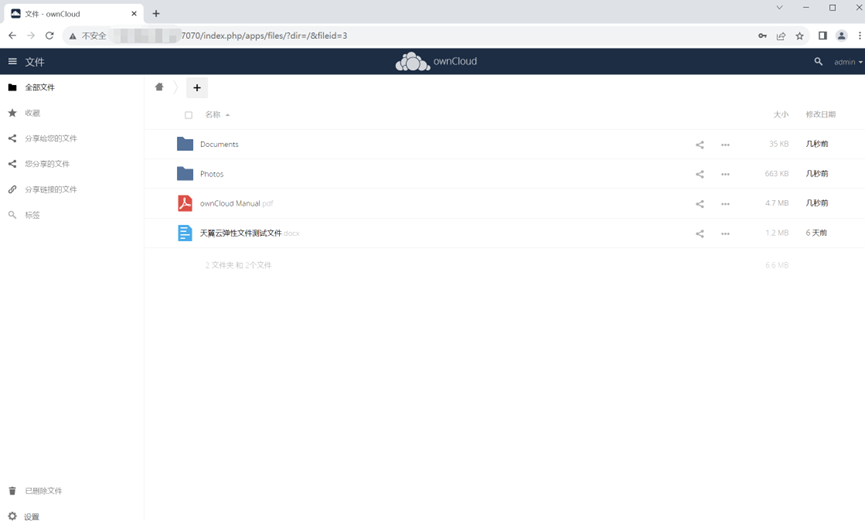
Task: Sort files by 修改日期 column
Action: [x=820, y=114]
